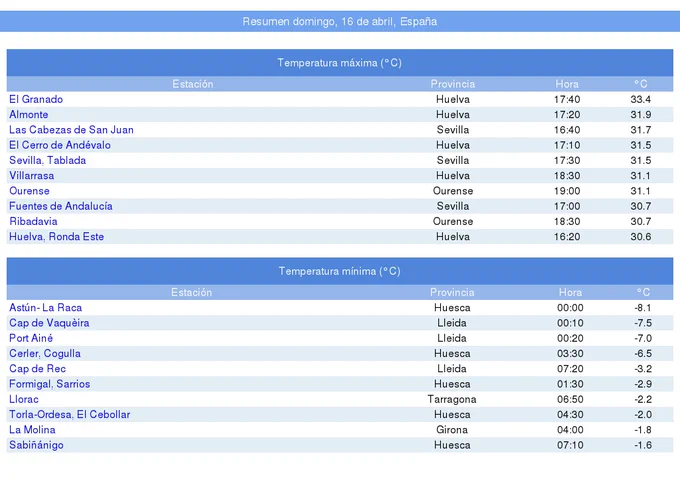Click the 31.9 value for Almonte
The image size is (680, 501).
click(x=641, y=115)
